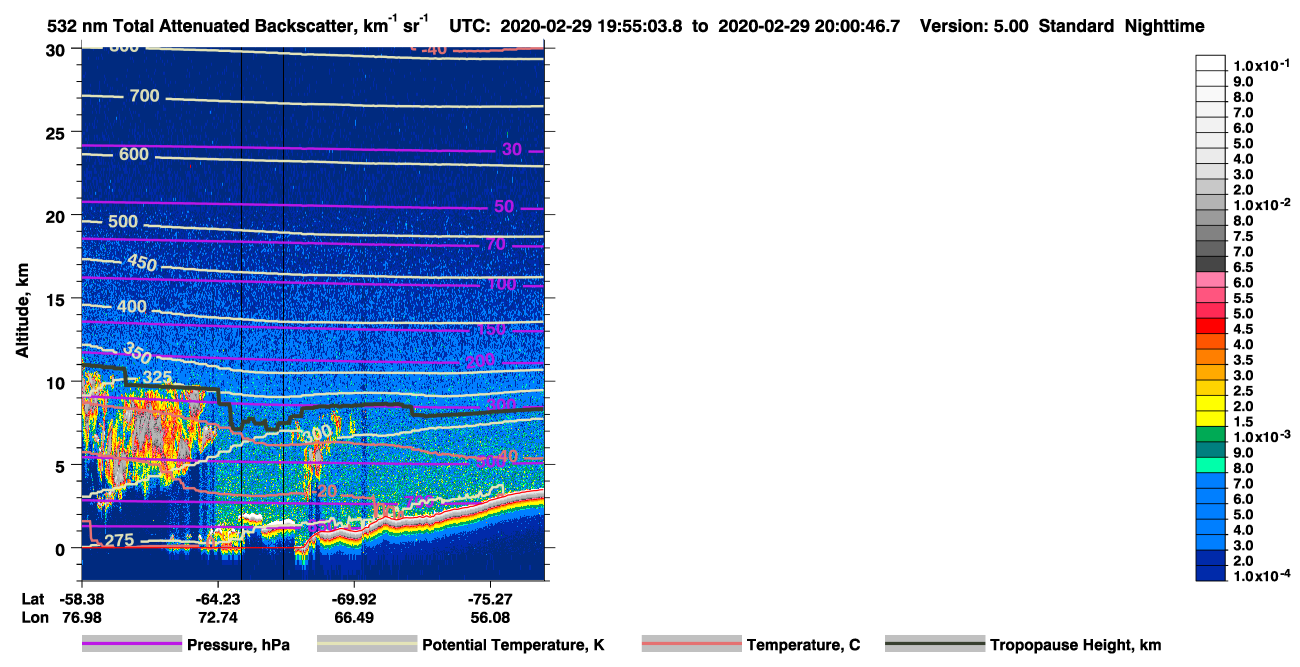Click latitude value -69.92

pos(354,598)
